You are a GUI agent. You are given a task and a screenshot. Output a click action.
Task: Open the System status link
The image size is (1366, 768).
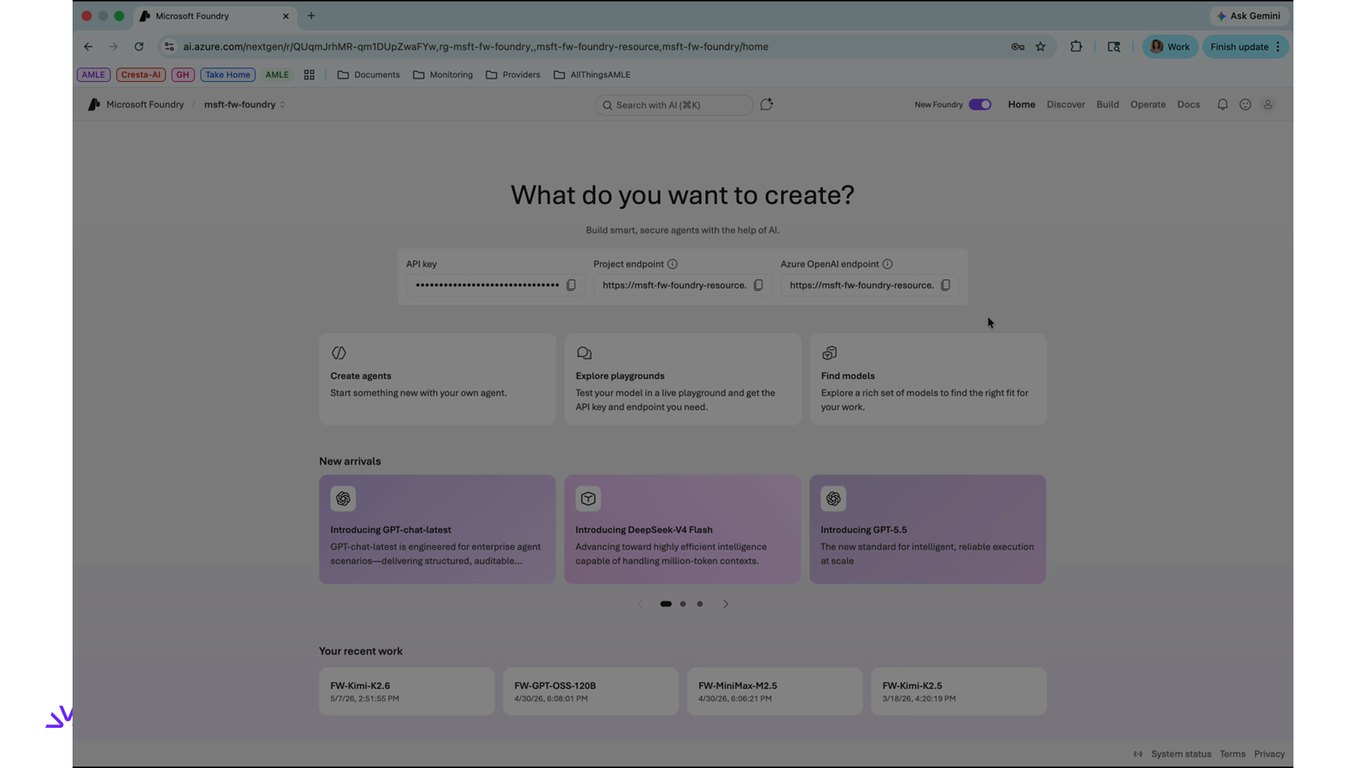1181,754
